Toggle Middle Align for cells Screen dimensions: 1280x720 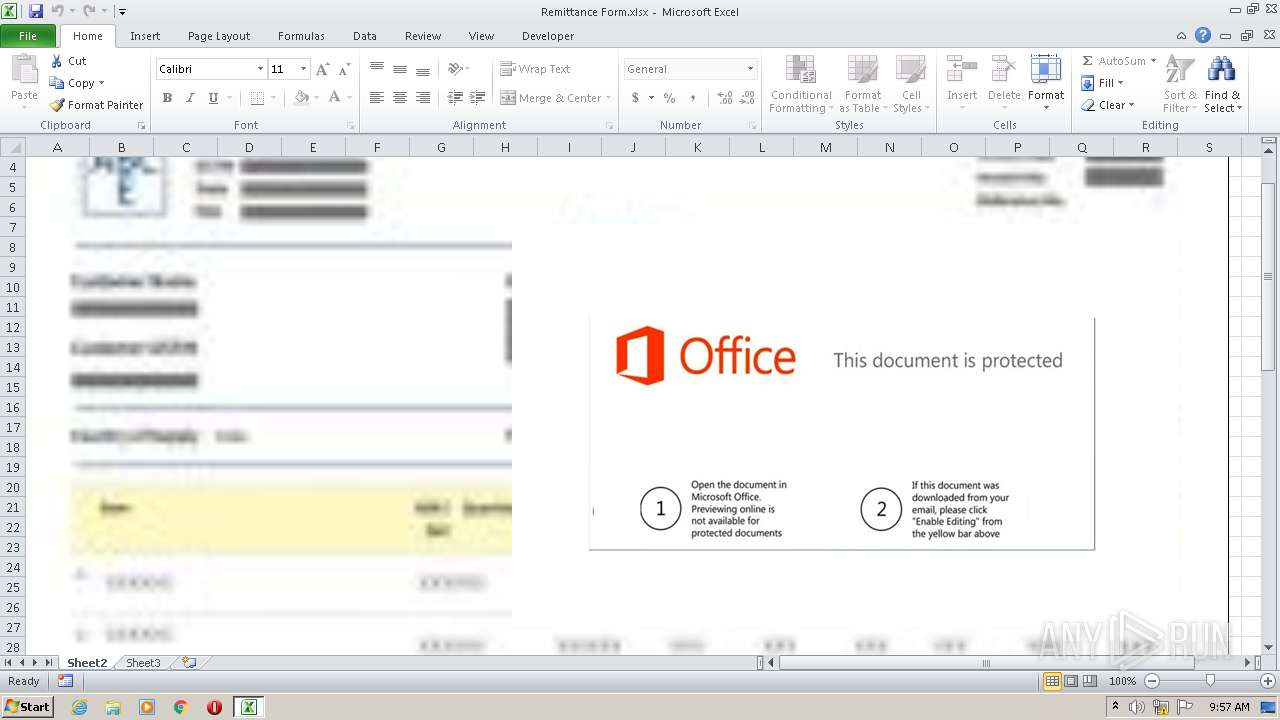[x=400, y=69]
